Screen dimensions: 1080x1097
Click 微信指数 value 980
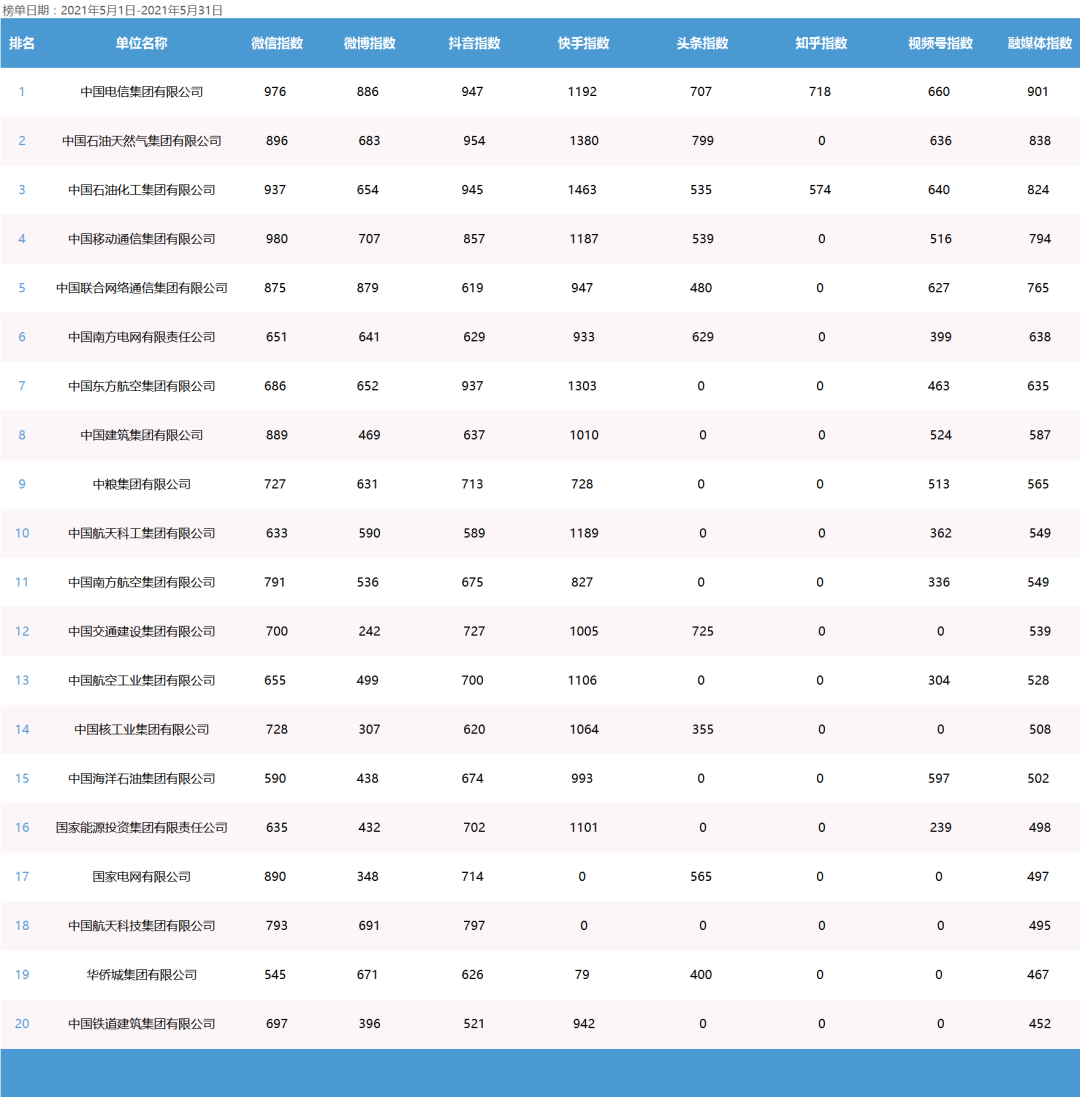click(x=277, y=239)
